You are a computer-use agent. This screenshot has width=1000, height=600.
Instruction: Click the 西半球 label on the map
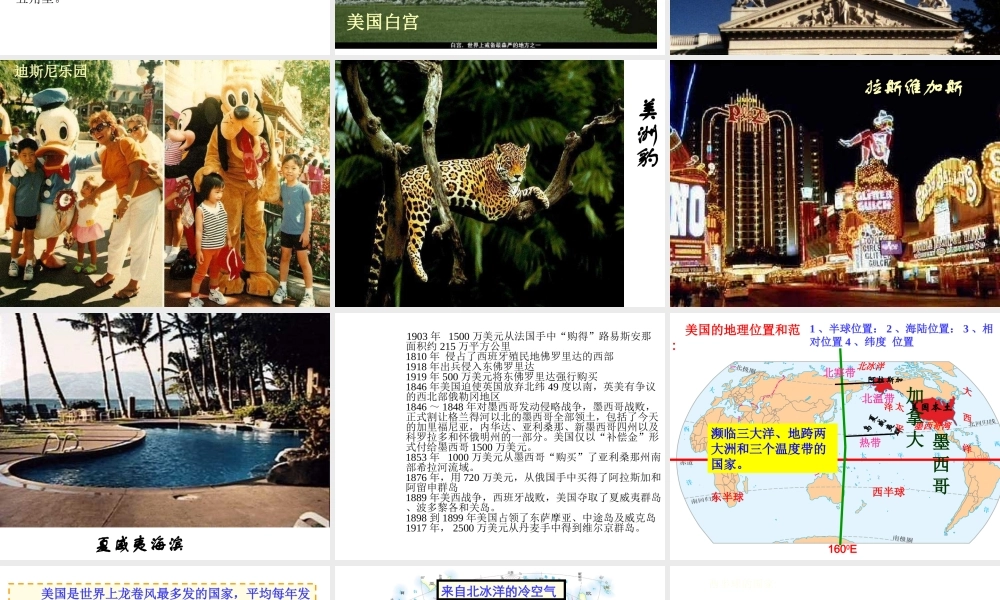pyautogui.click(x=888, y=492)
